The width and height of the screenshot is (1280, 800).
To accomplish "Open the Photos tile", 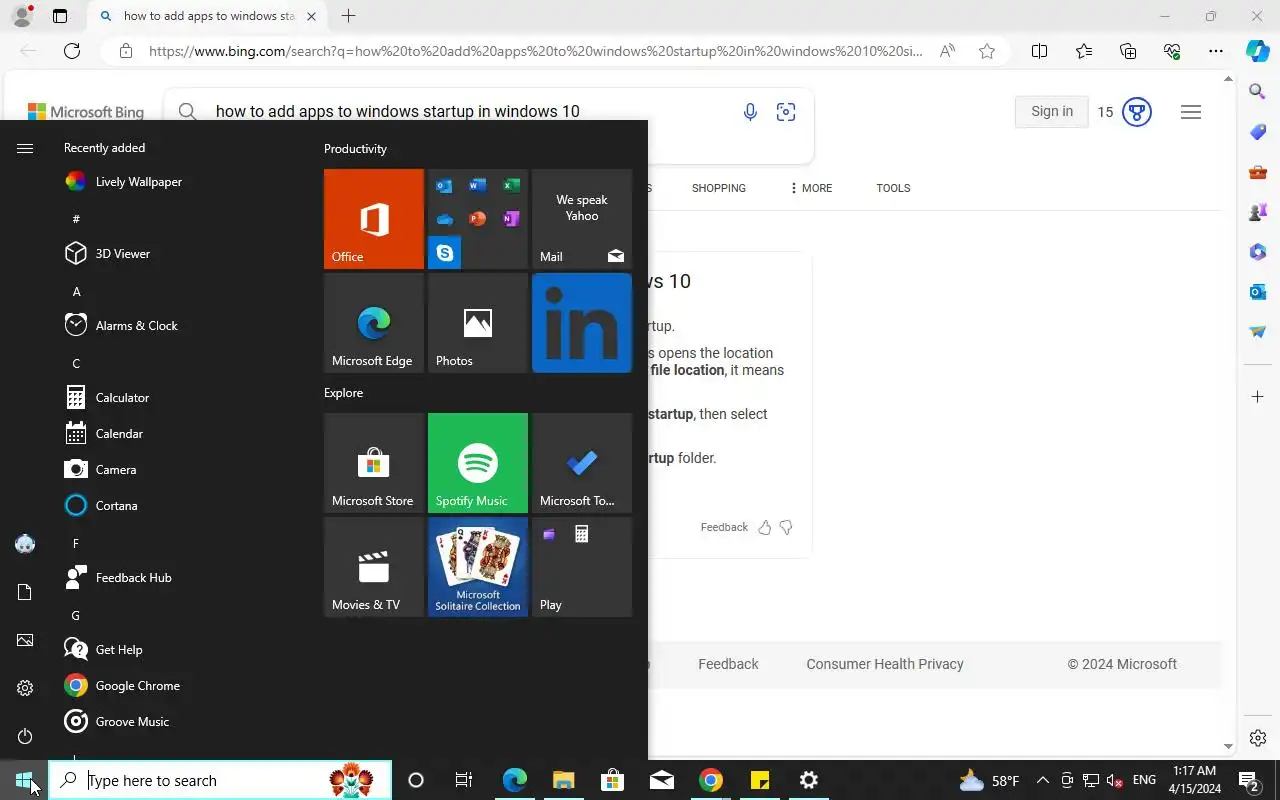I will (x=478, y=323).
